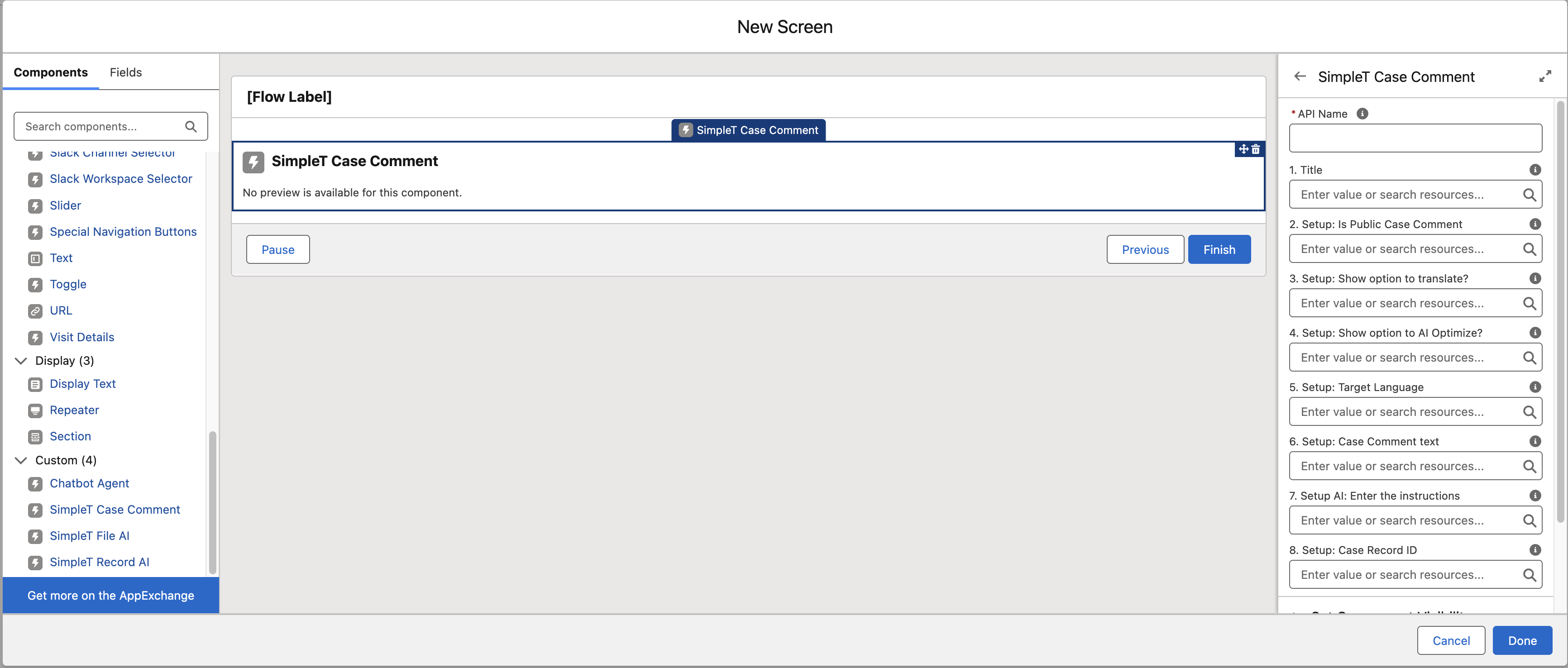This screenshot has height=668, width=1568.
Task: Click the SimpleT File AI component icon
Action: (35, 537)
